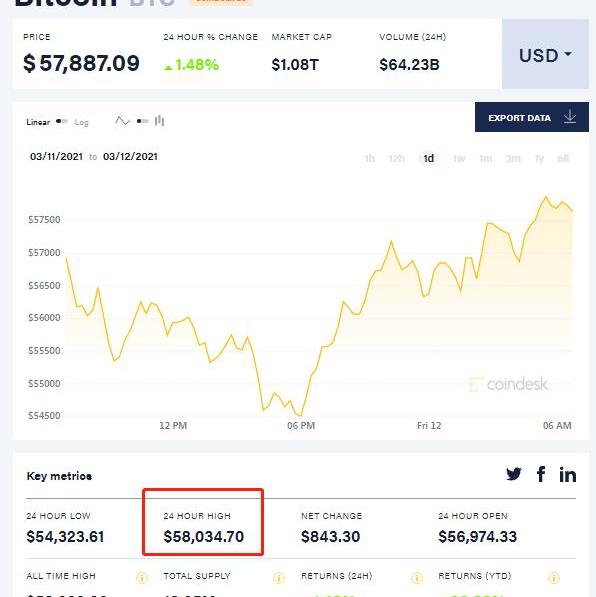The height and width of the screenshot is (597, 596).
Task: Select the 1d time range tab
Action: [429, 158]
